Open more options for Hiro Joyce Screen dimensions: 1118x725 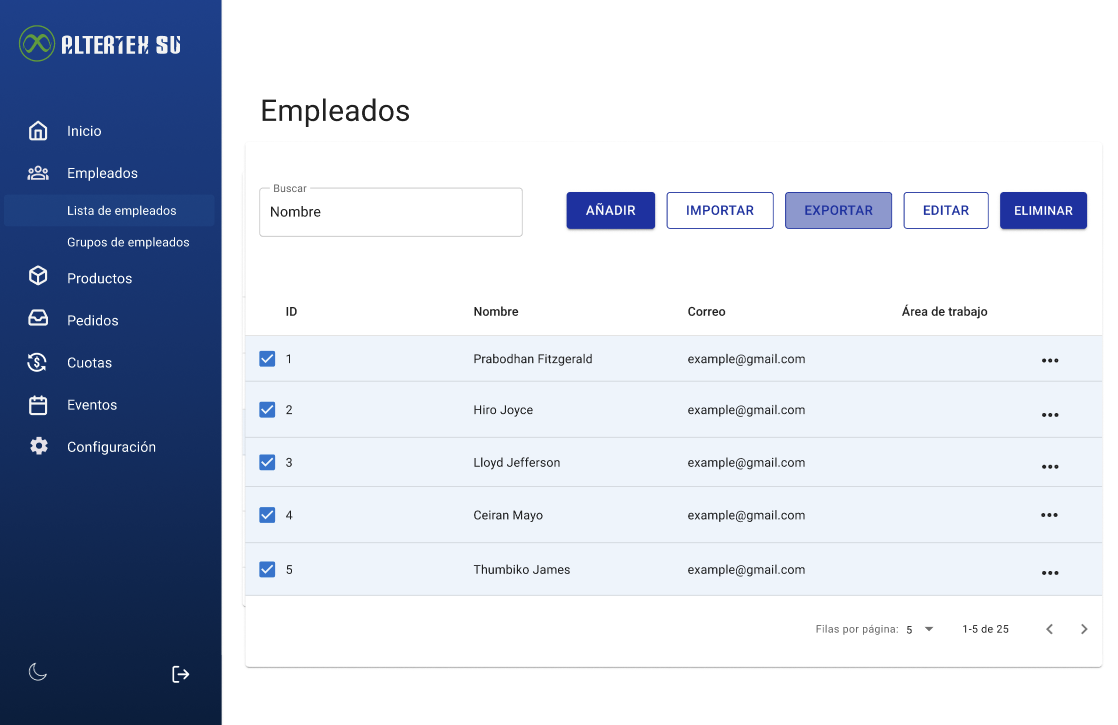(x=1050, y=414)
